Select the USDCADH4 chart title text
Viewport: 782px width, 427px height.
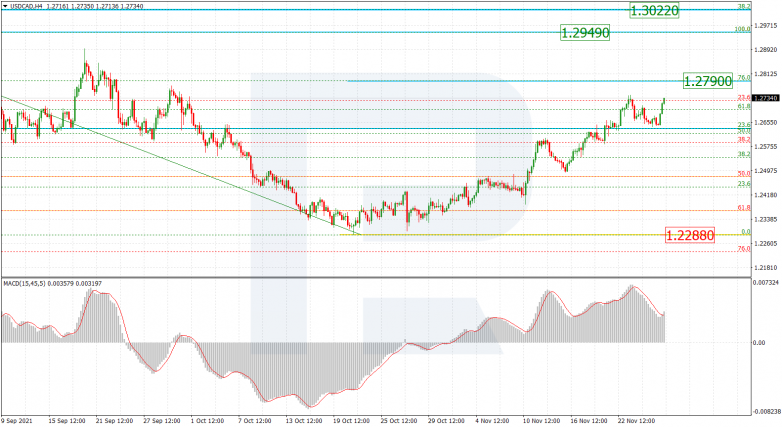tap(25, 6)
